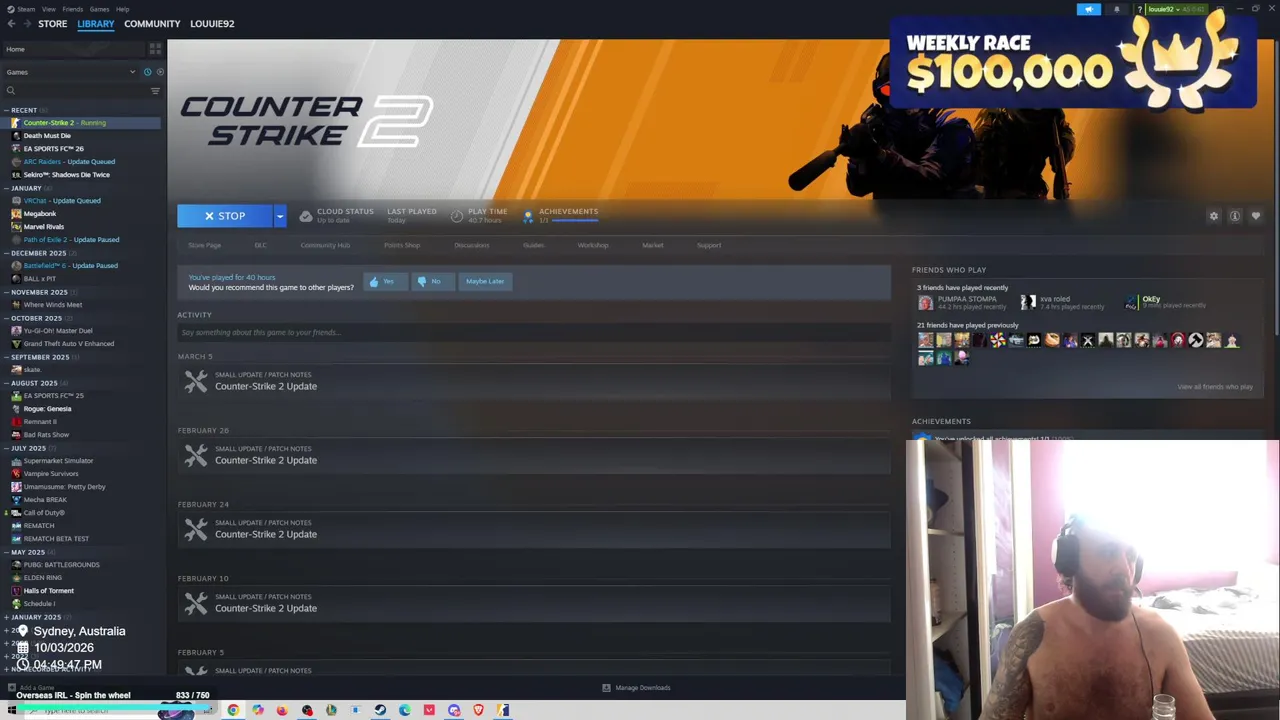Screen dimensions: 1280x720
Task: Add game to favorites heart icon
Action: click(x=1256, y=216)
